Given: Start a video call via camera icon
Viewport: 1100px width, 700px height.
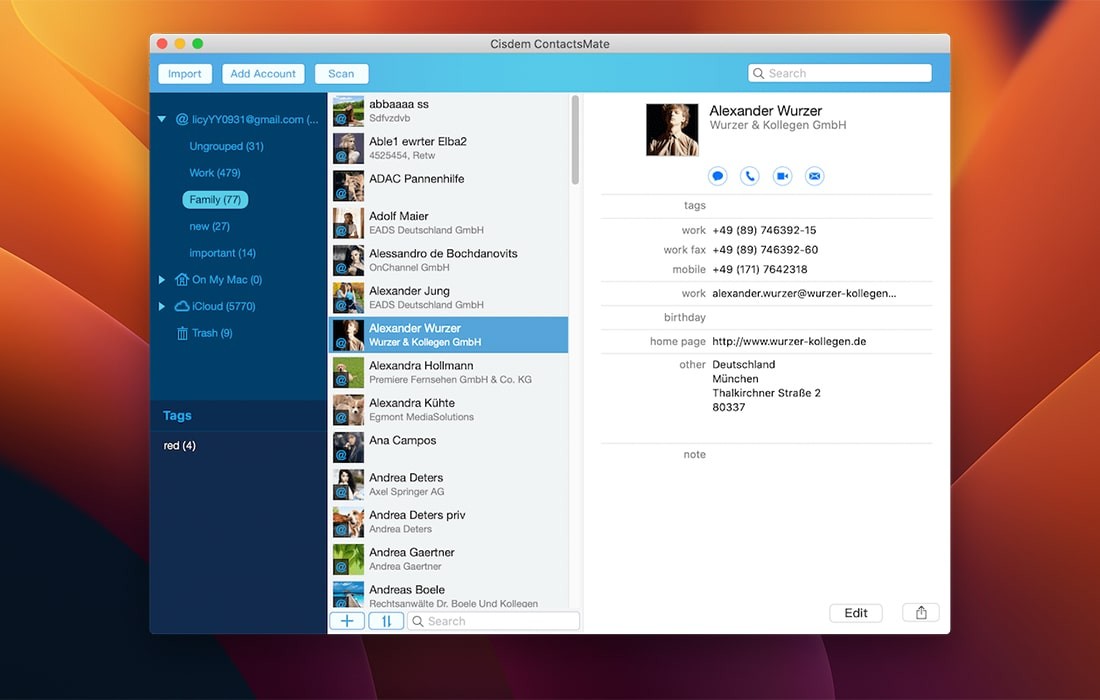Looking at the screenshot, I should click(x=782, y=176).
